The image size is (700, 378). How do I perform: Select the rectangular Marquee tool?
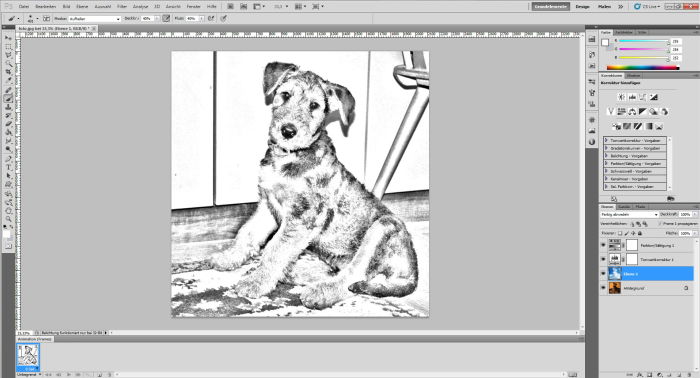[x=8, y=47]
